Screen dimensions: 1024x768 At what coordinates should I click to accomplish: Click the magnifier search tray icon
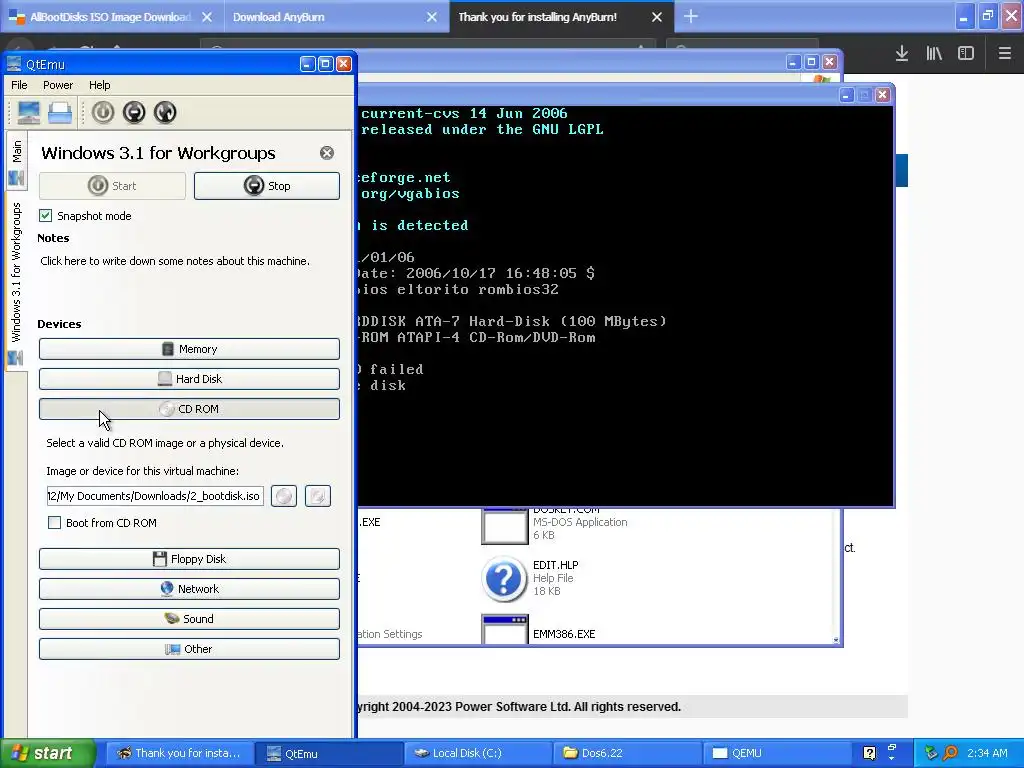pos(950,754)
